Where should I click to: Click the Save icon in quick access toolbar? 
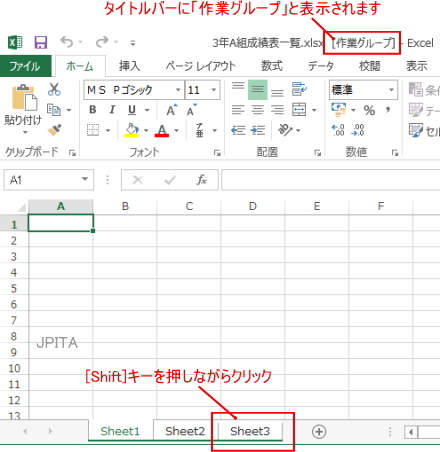tap(41, 43)
